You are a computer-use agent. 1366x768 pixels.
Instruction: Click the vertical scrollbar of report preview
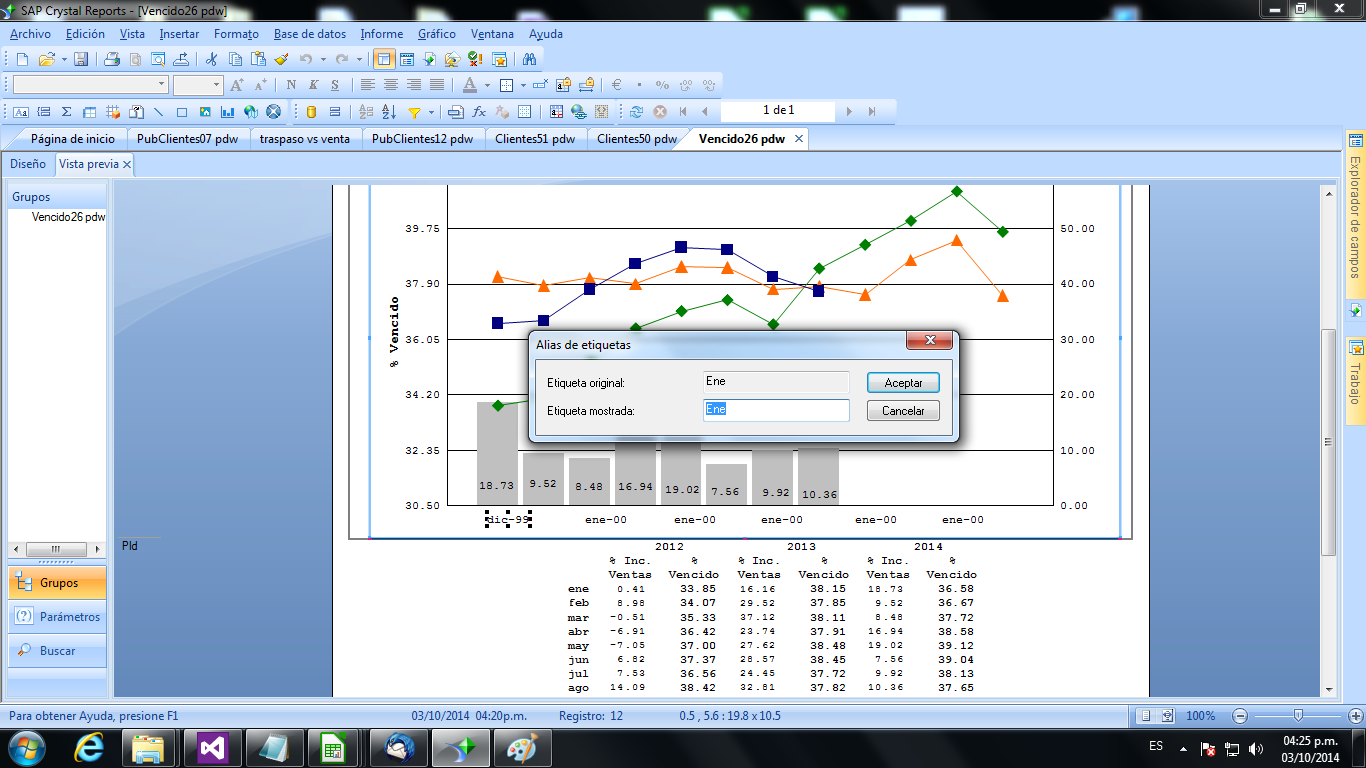tap(1328, 442)
